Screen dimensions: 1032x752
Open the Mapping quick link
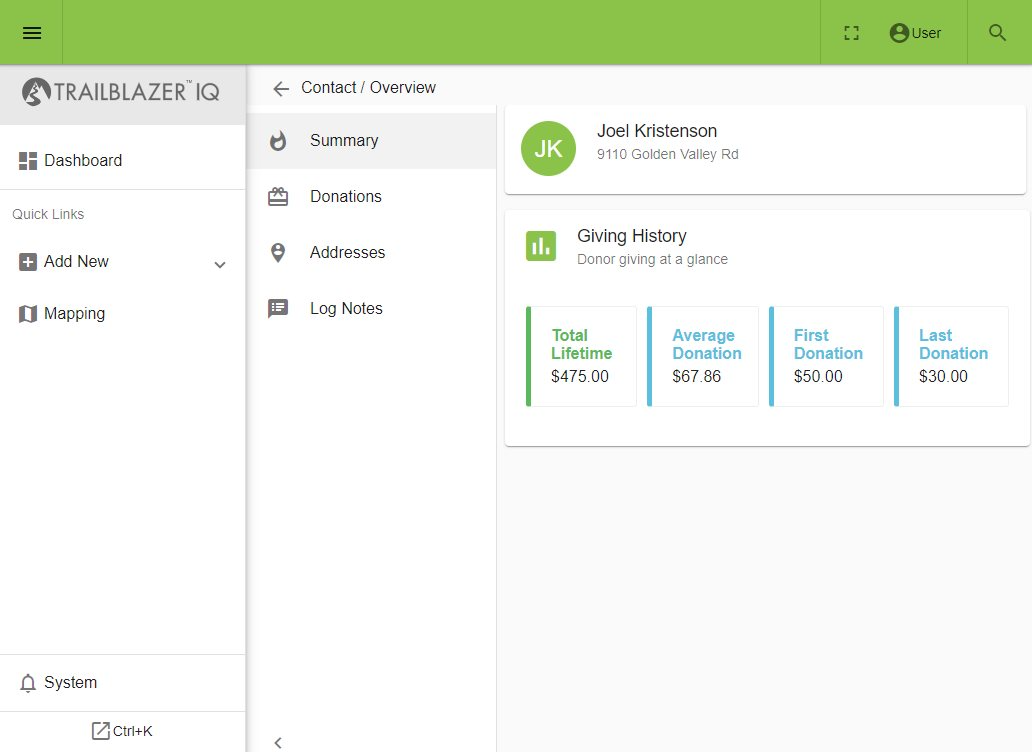tap(122, 314)
